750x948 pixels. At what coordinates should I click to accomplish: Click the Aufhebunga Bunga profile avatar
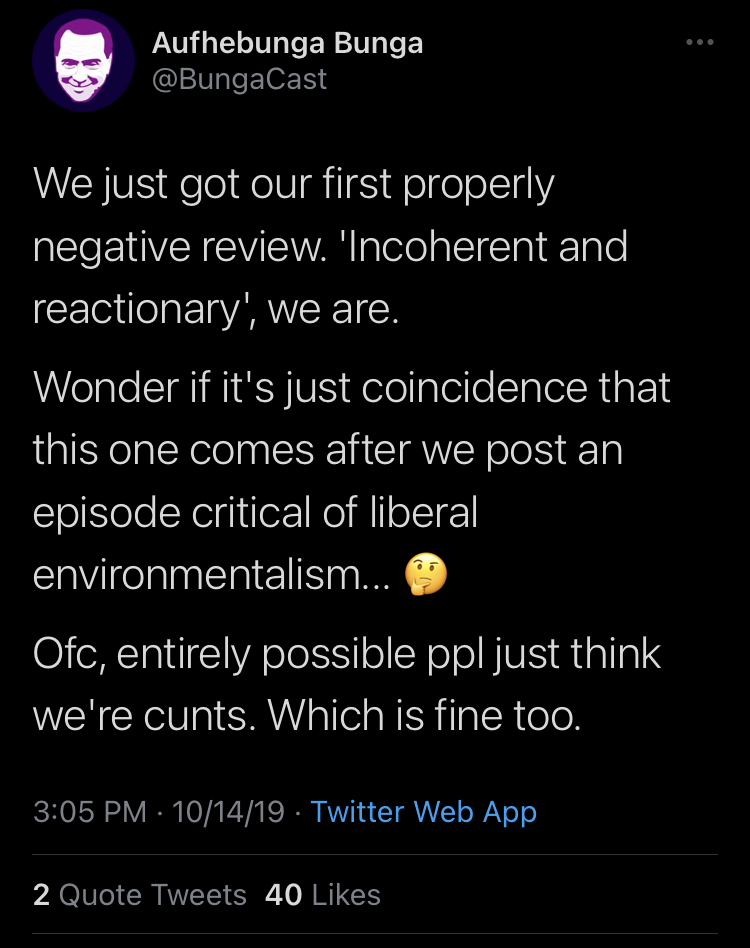click(83, 61)
